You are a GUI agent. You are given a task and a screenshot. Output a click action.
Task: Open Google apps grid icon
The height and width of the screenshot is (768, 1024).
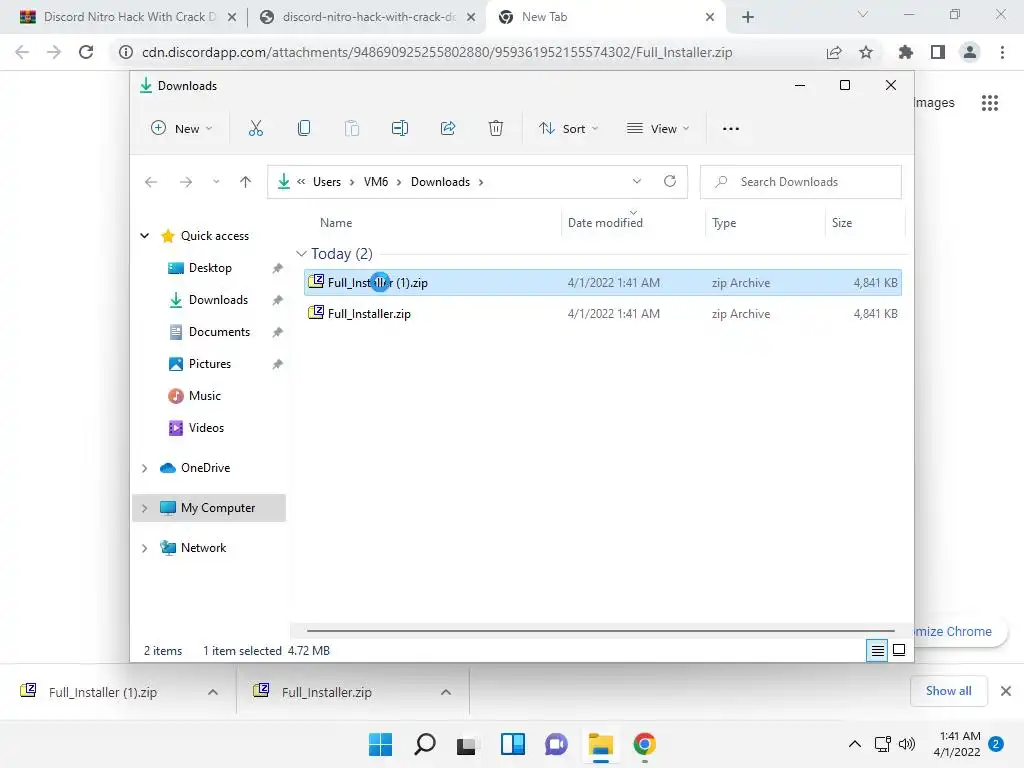990,103
